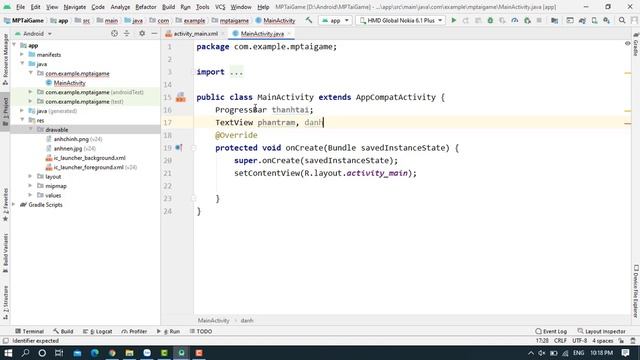The width and height of the screenshot is (640, 360).
Task: Click the override gutter icon on line 19
Action: point(179,147)
